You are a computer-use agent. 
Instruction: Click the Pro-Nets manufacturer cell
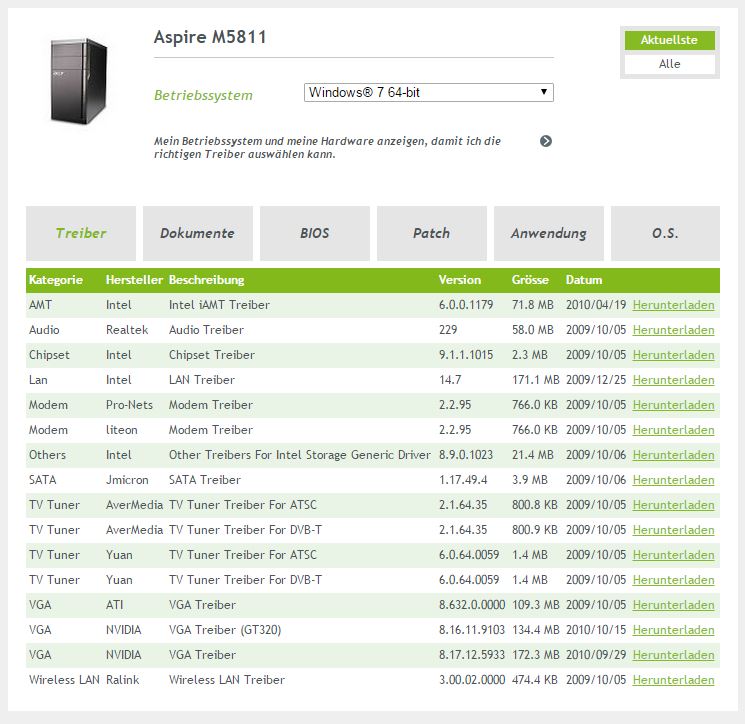tap(129, 405)
